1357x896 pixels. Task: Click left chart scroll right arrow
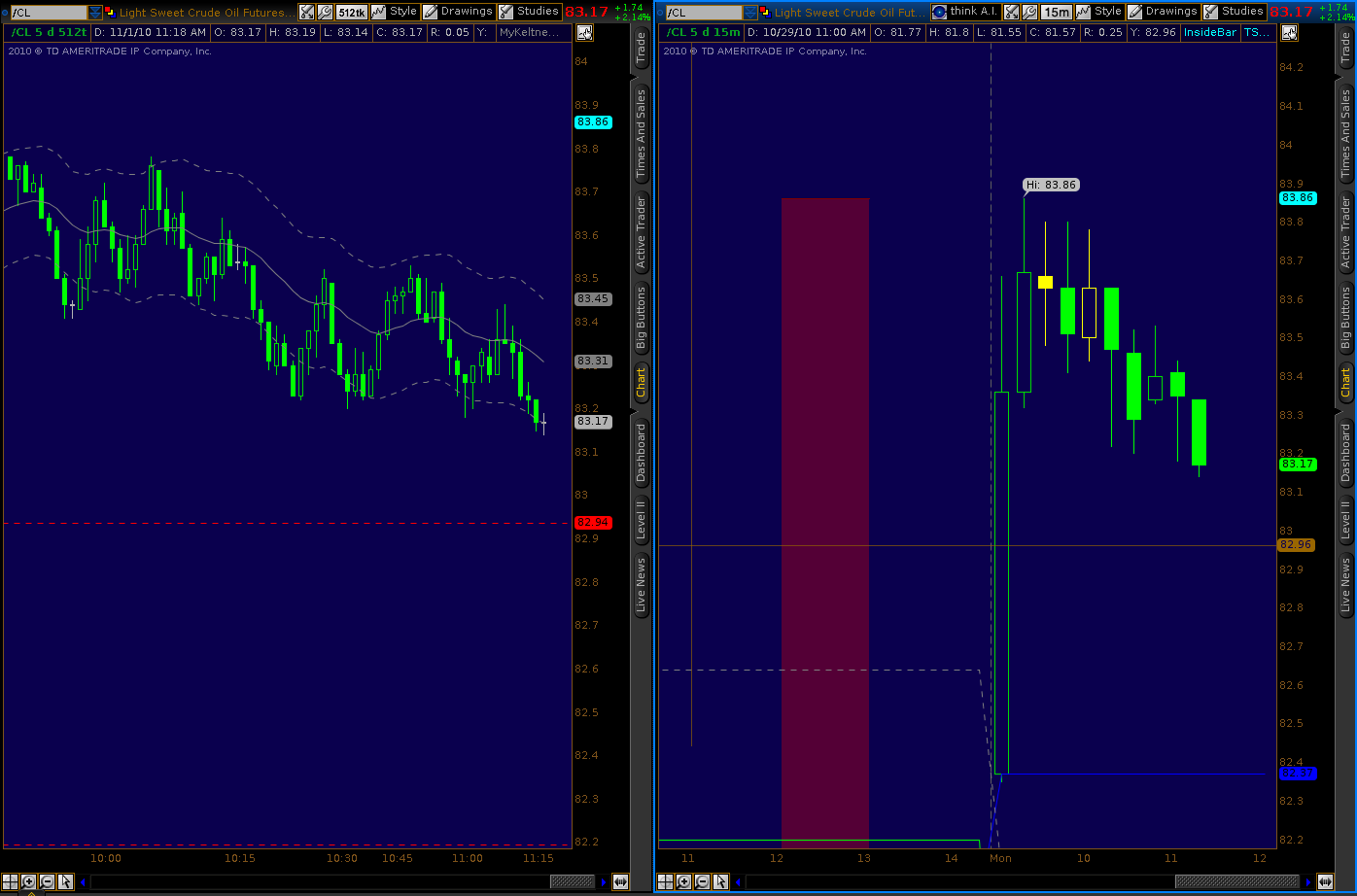click(603, 882)
